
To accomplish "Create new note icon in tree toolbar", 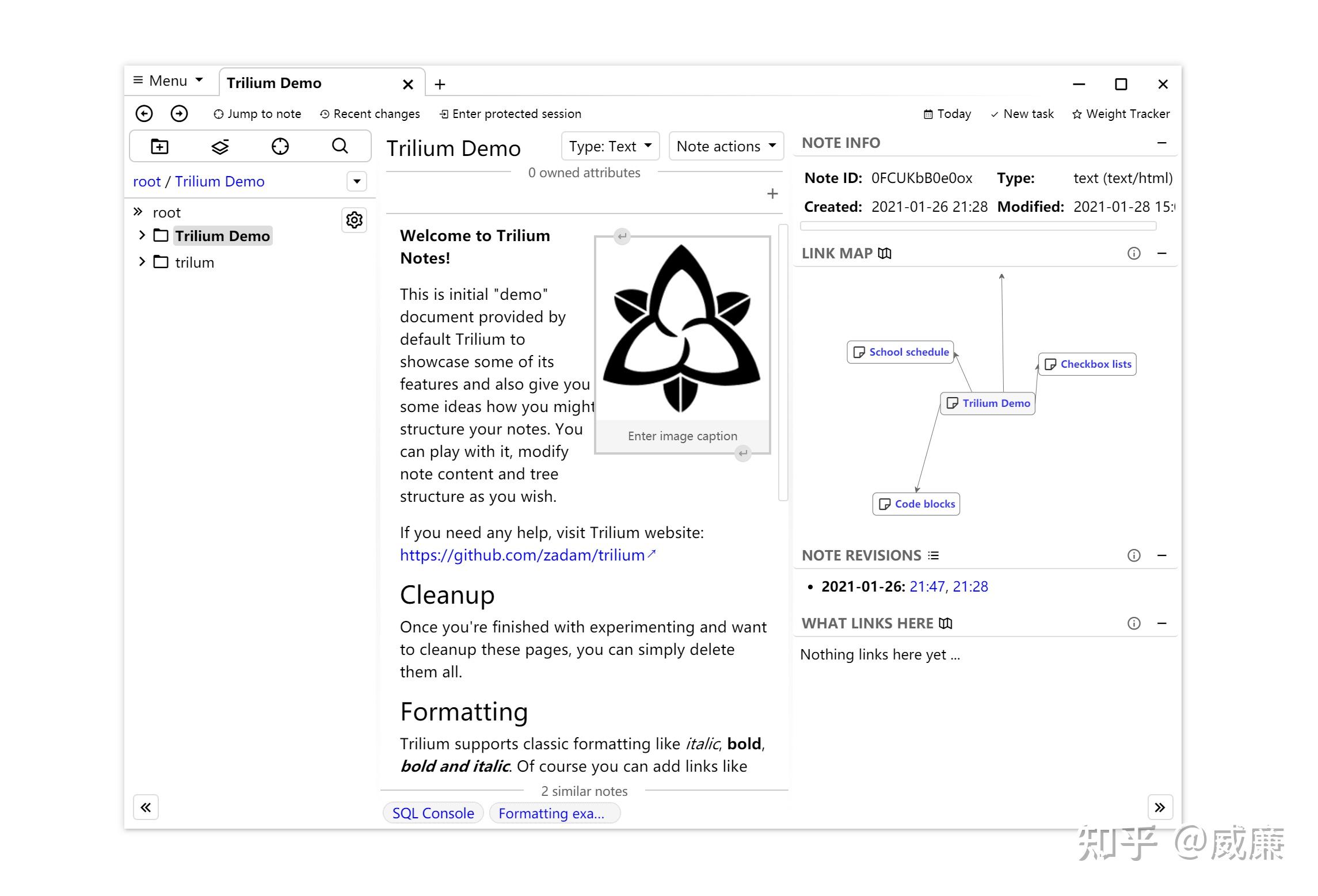I will pyautogui.click(x=159, y=146).
